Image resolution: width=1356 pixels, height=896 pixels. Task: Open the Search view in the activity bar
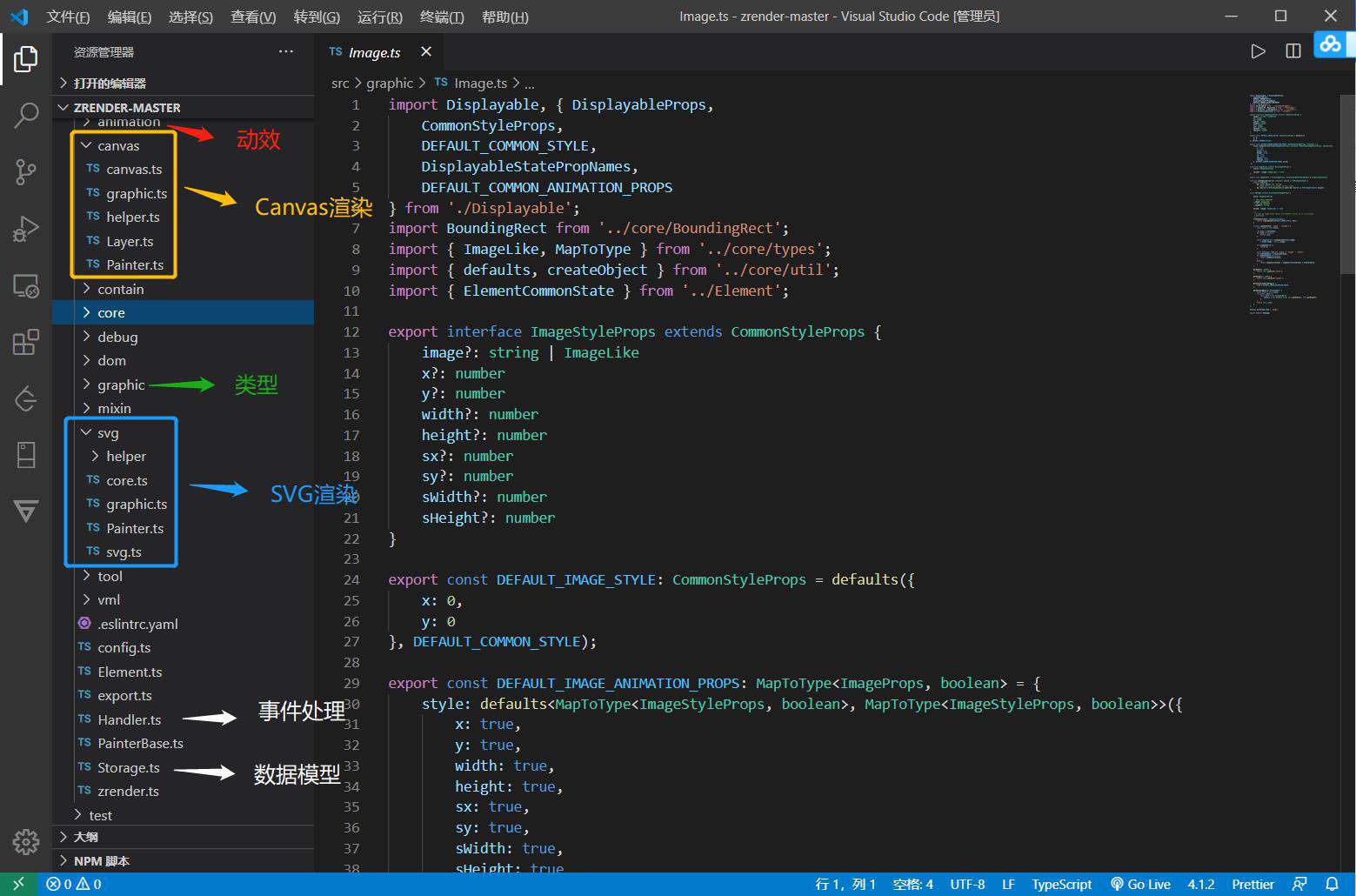click(26, 115)
